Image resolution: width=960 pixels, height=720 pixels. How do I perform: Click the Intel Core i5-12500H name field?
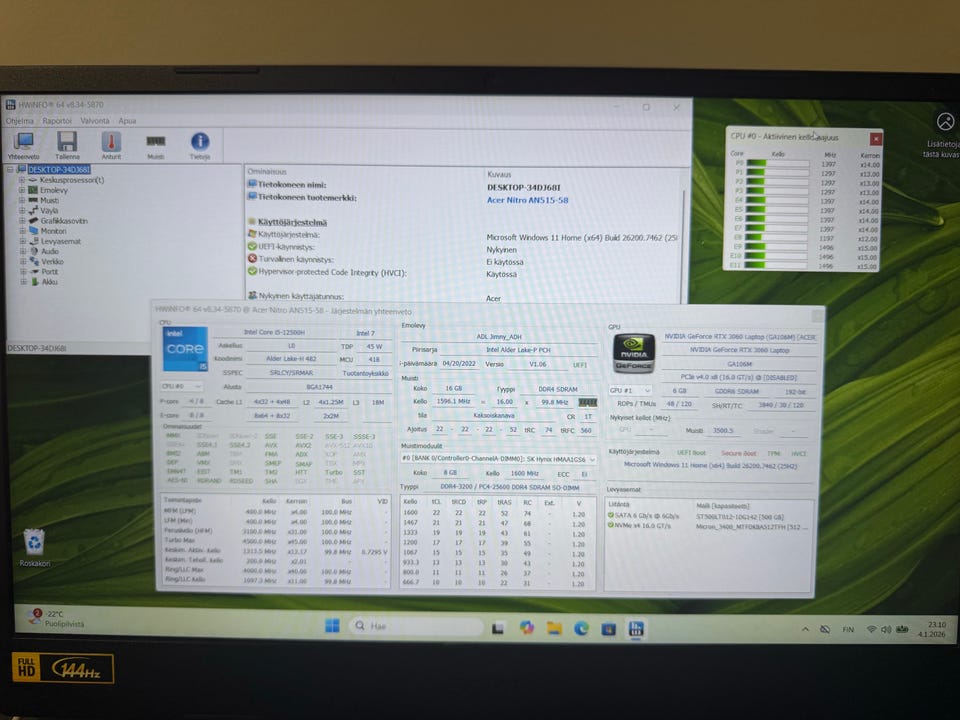274,332
